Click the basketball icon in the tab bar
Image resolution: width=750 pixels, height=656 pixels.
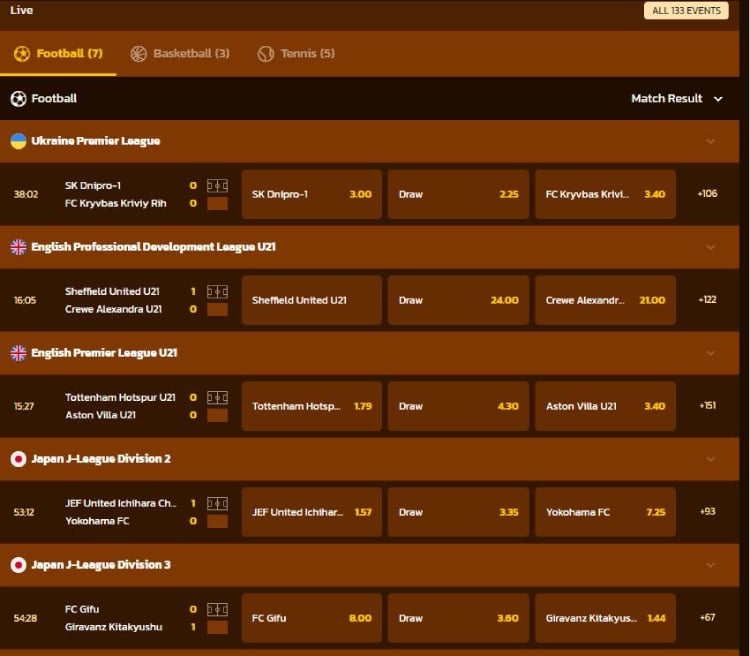[x=139, y=54]
